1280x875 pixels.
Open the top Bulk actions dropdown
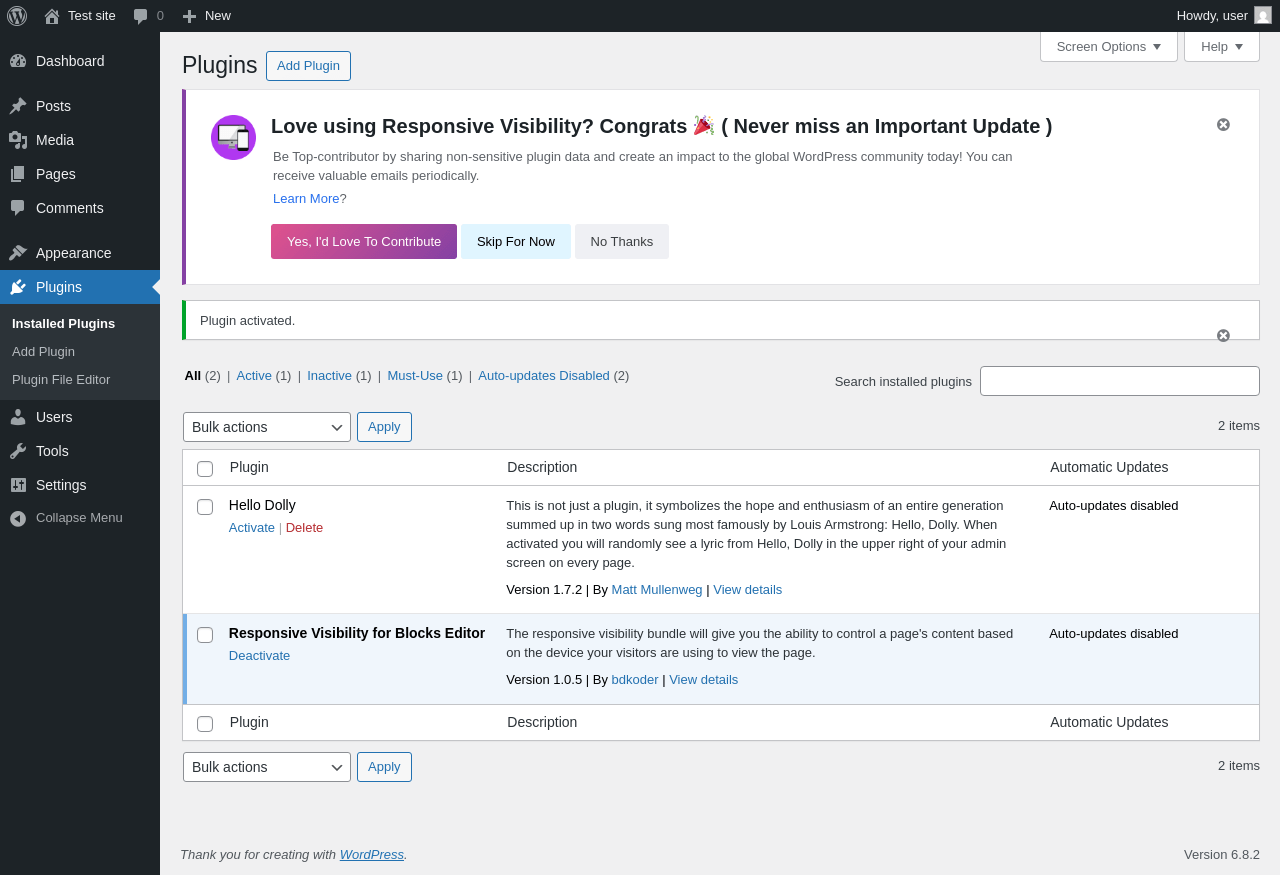tap(267, 427)
